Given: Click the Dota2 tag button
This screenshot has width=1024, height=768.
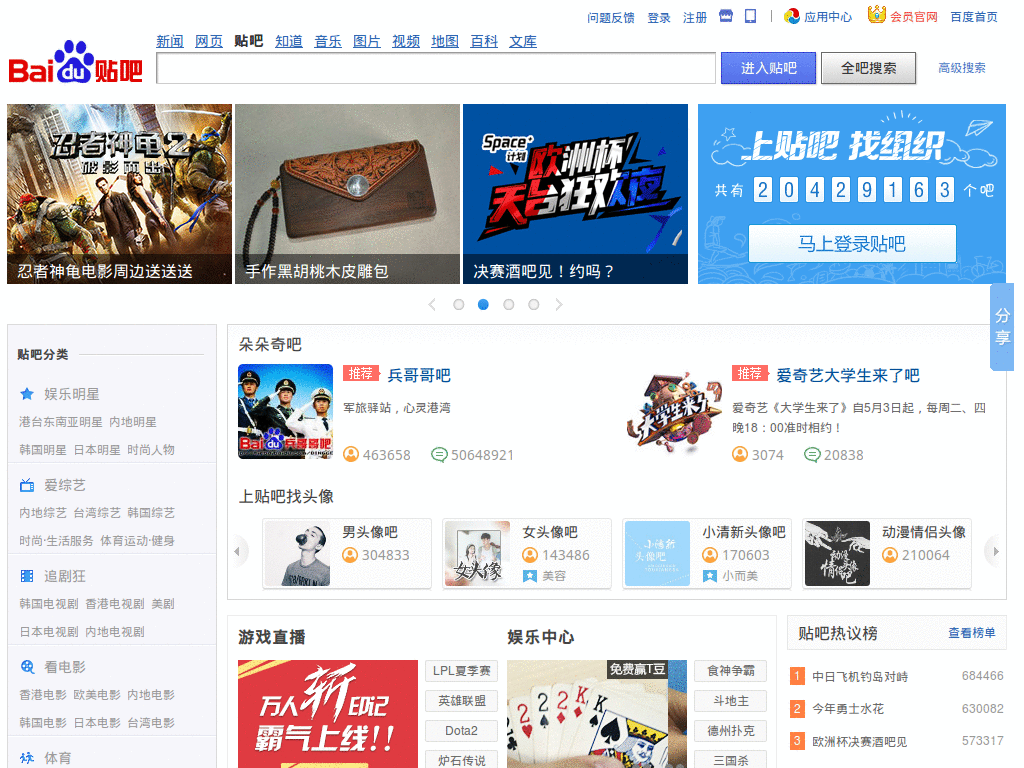Looking at the screenshot, I should [462, 731].
